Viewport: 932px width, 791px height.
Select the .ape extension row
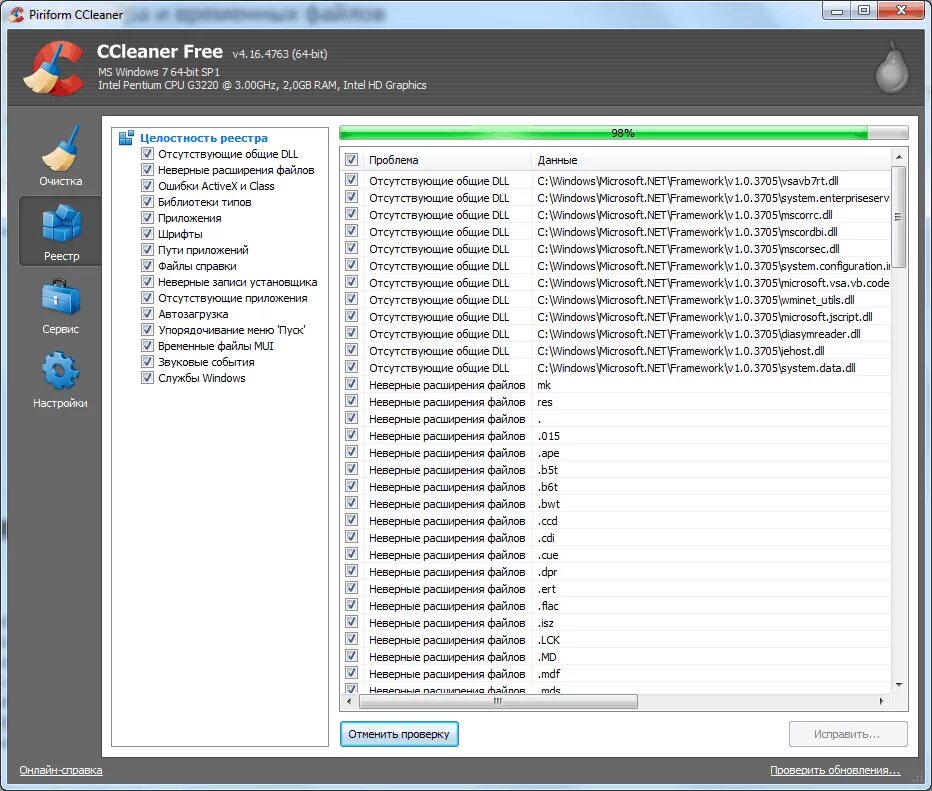[616, 453]
